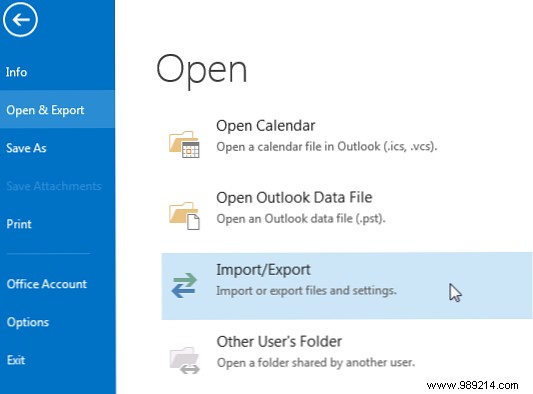Click "Import or export files and settings" text
The image size is (533, 394).
306,291
